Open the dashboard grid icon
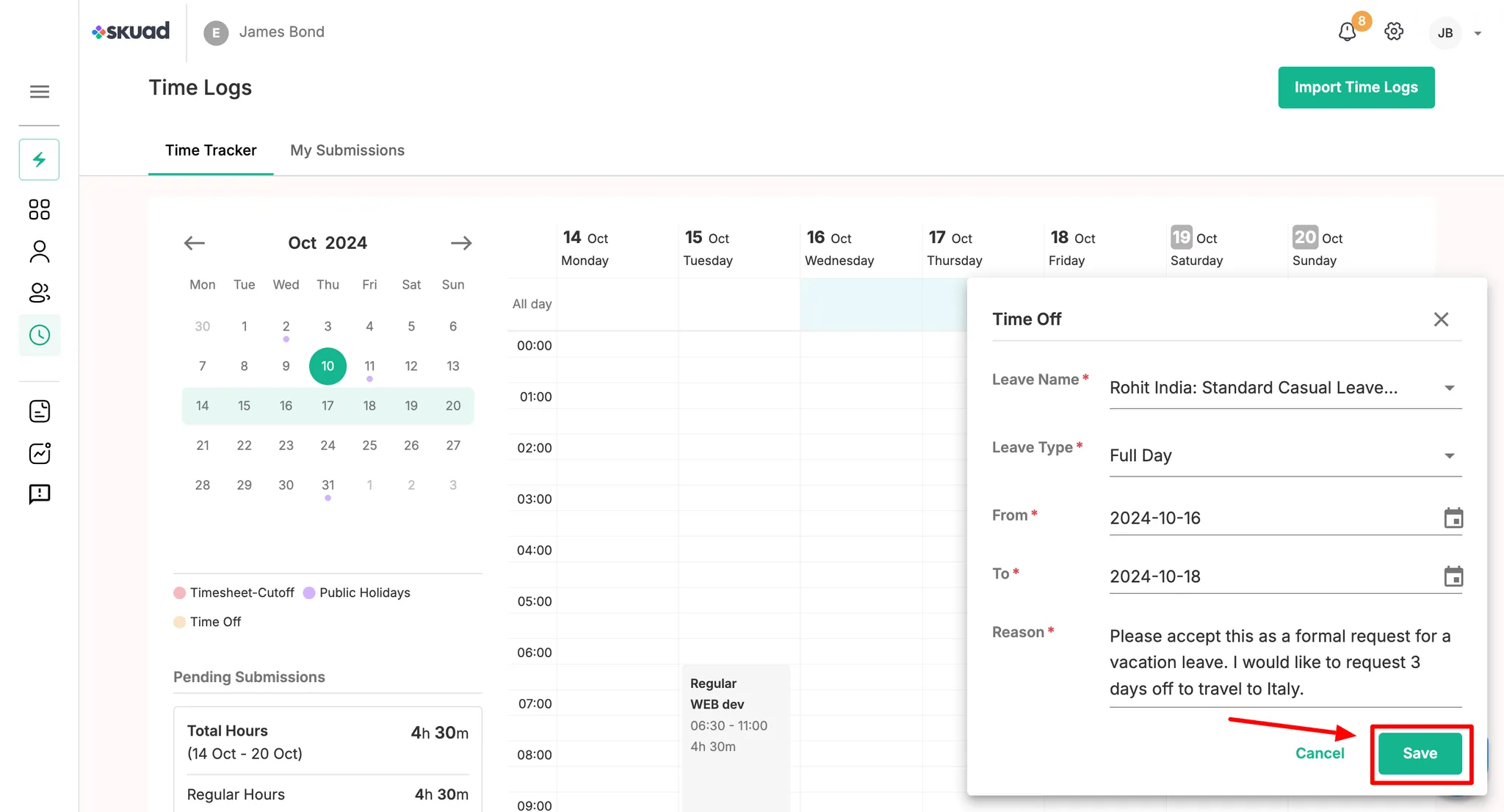 click(x=40, y=209)
